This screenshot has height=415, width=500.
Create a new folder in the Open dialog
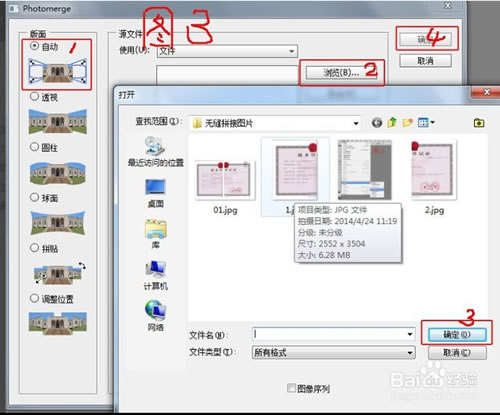408,123
